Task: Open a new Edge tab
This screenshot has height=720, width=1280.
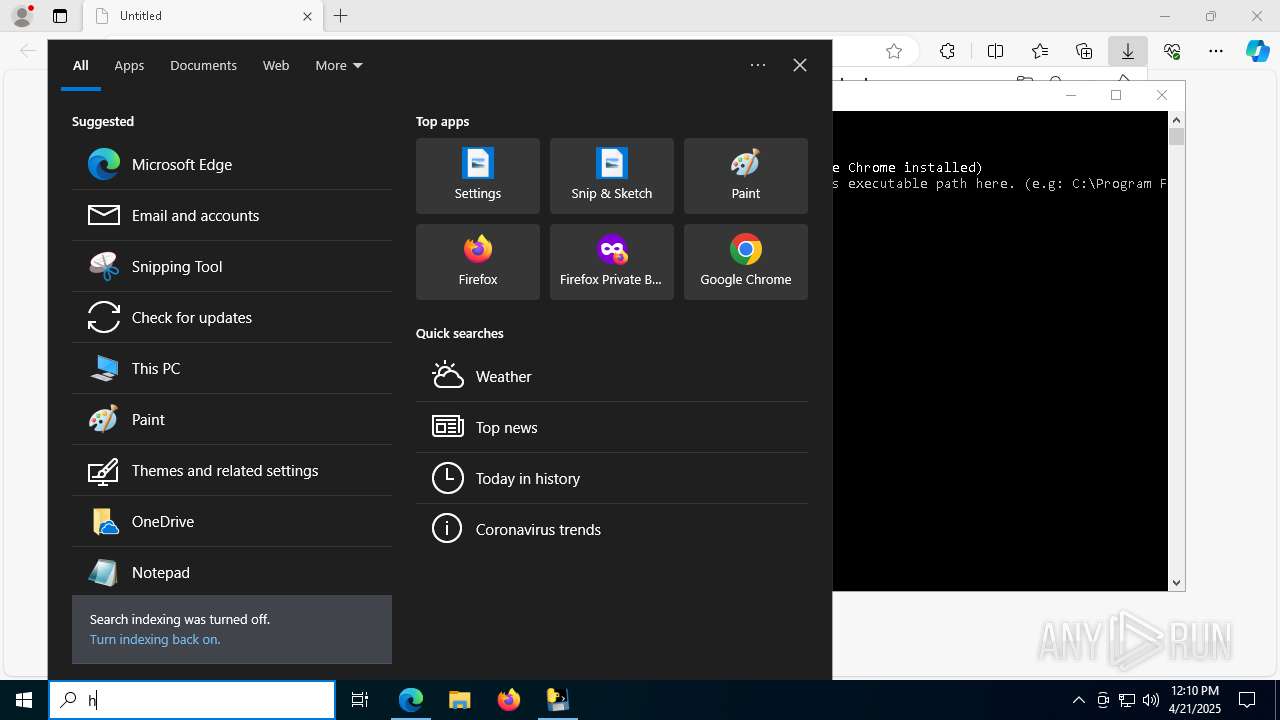Action: (x=341, y=16)
